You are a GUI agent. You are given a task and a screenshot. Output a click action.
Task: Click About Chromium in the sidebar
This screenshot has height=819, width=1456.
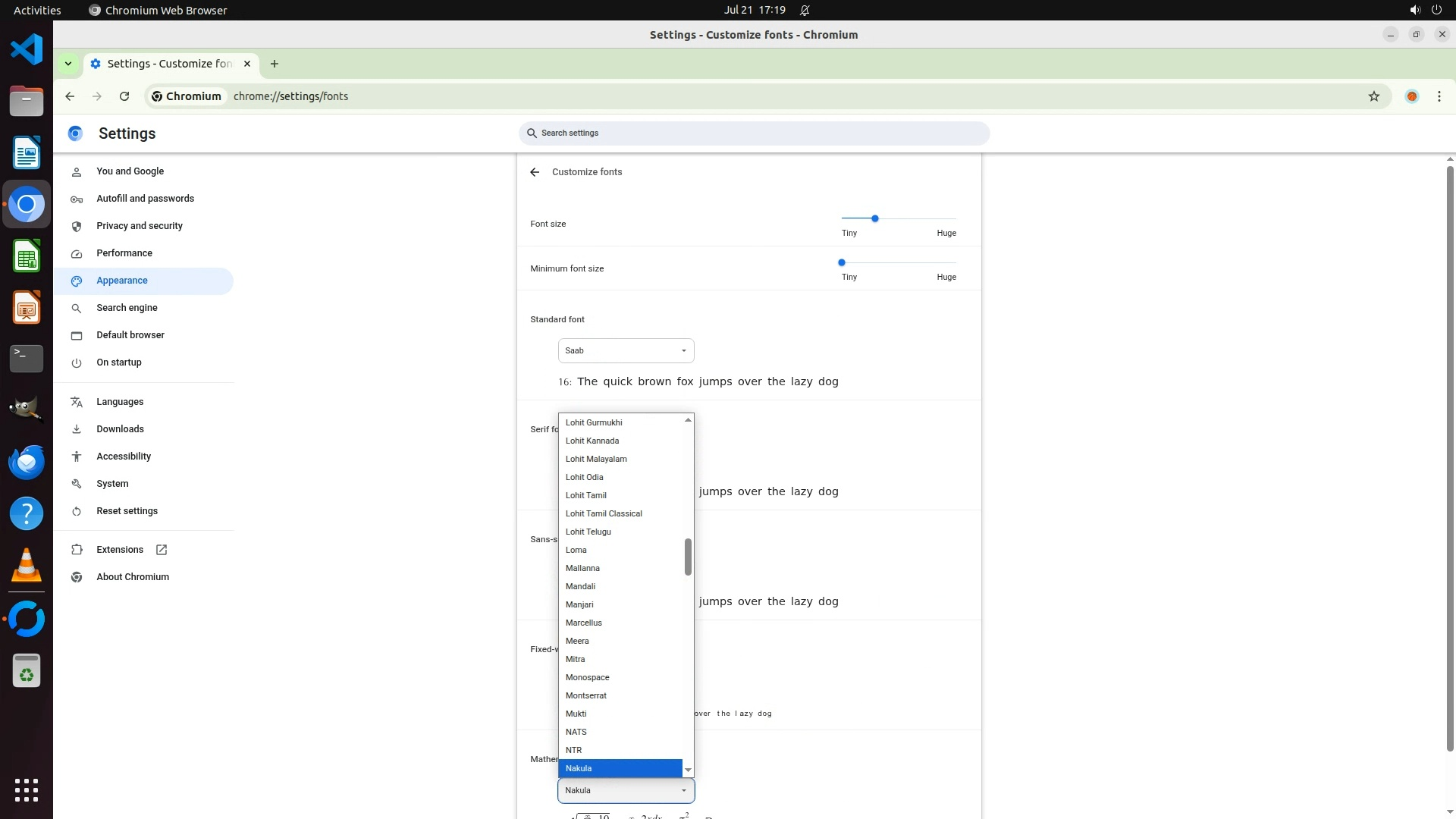pos(133,577)
